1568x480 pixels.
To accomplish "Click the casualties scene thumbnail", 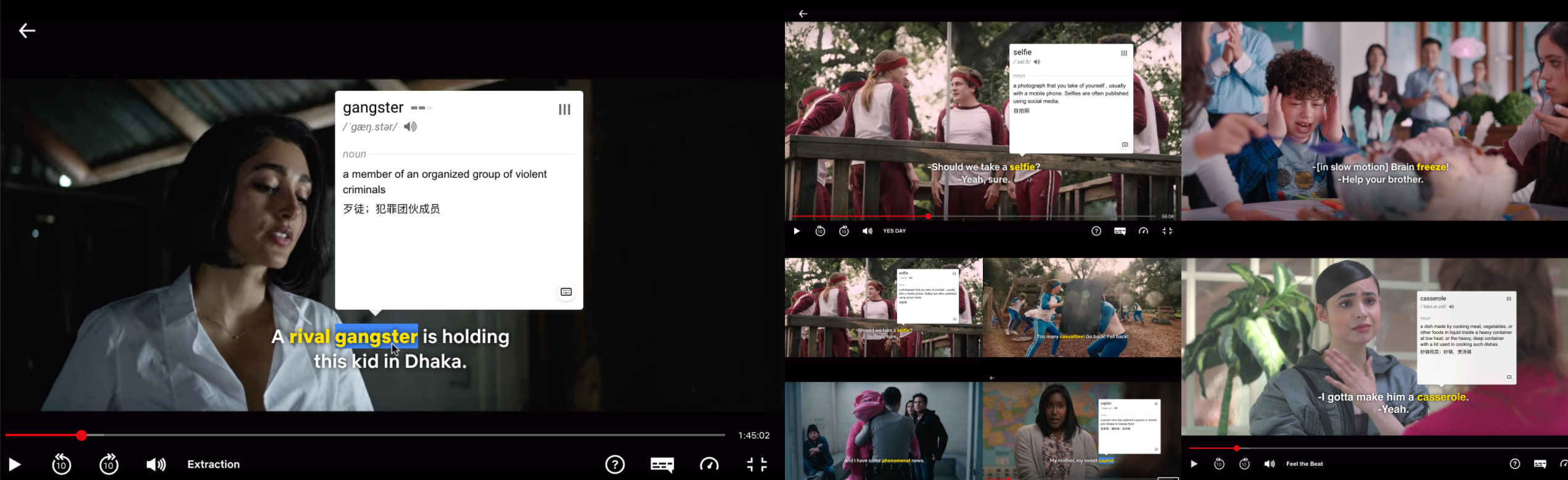I will coord(1082,307).
